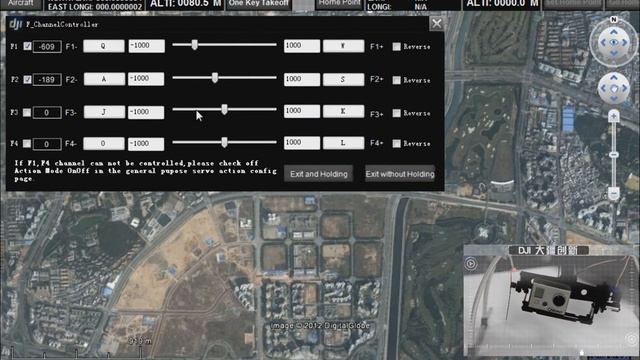Image resolution: width=640 pixels, height=360 pixels.
Task: Click the look-up arrow on compass ring
Action: [613, 31]
